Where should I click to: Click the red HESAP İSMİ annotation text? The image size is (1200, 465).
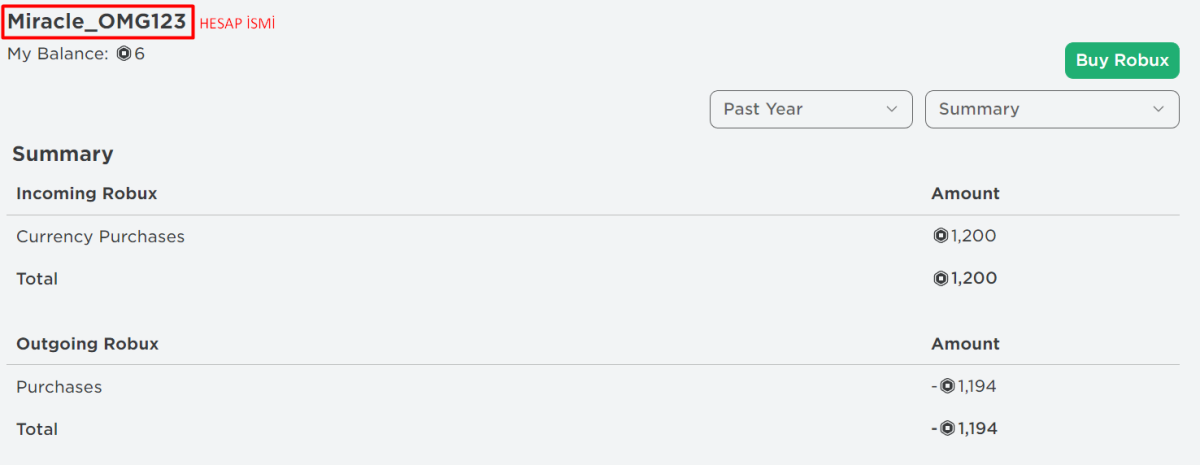pos(237,24)
